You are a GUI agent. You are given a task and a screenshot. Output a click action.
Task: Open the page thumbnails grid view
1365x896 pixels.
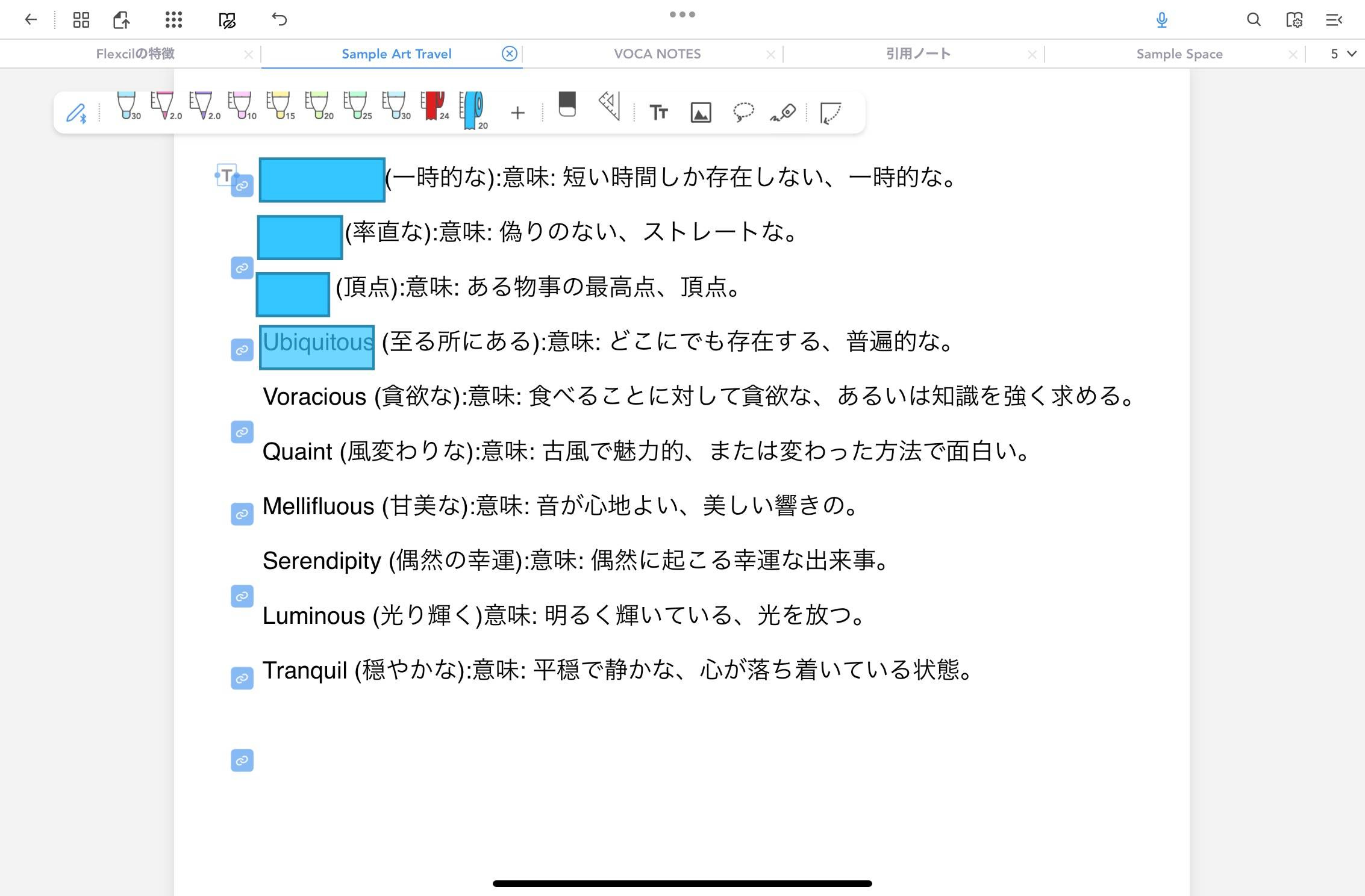tap(81, 20)
